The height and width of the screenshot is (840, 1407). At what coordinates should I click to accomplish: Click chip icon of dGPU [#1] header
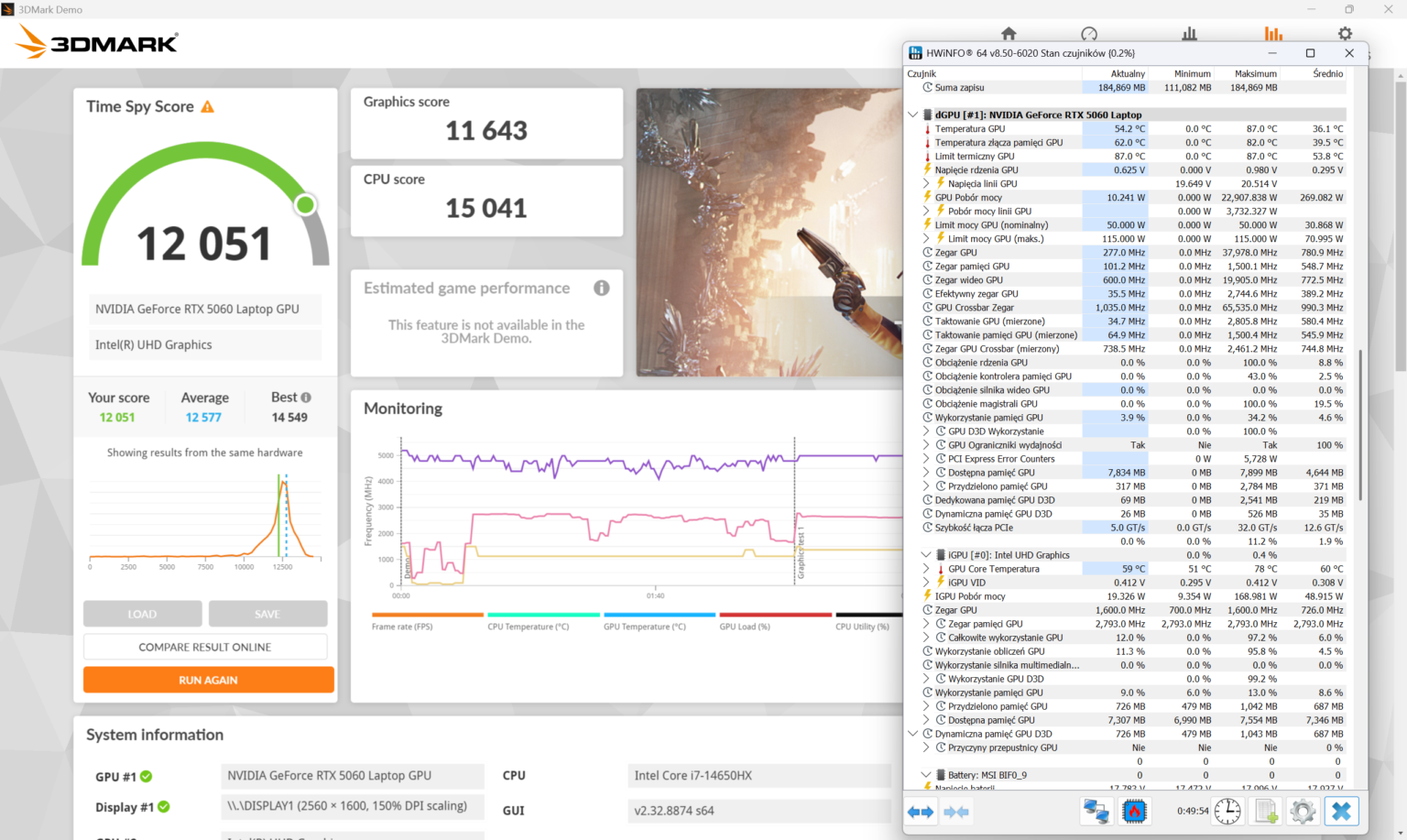(x=927, y=115)
